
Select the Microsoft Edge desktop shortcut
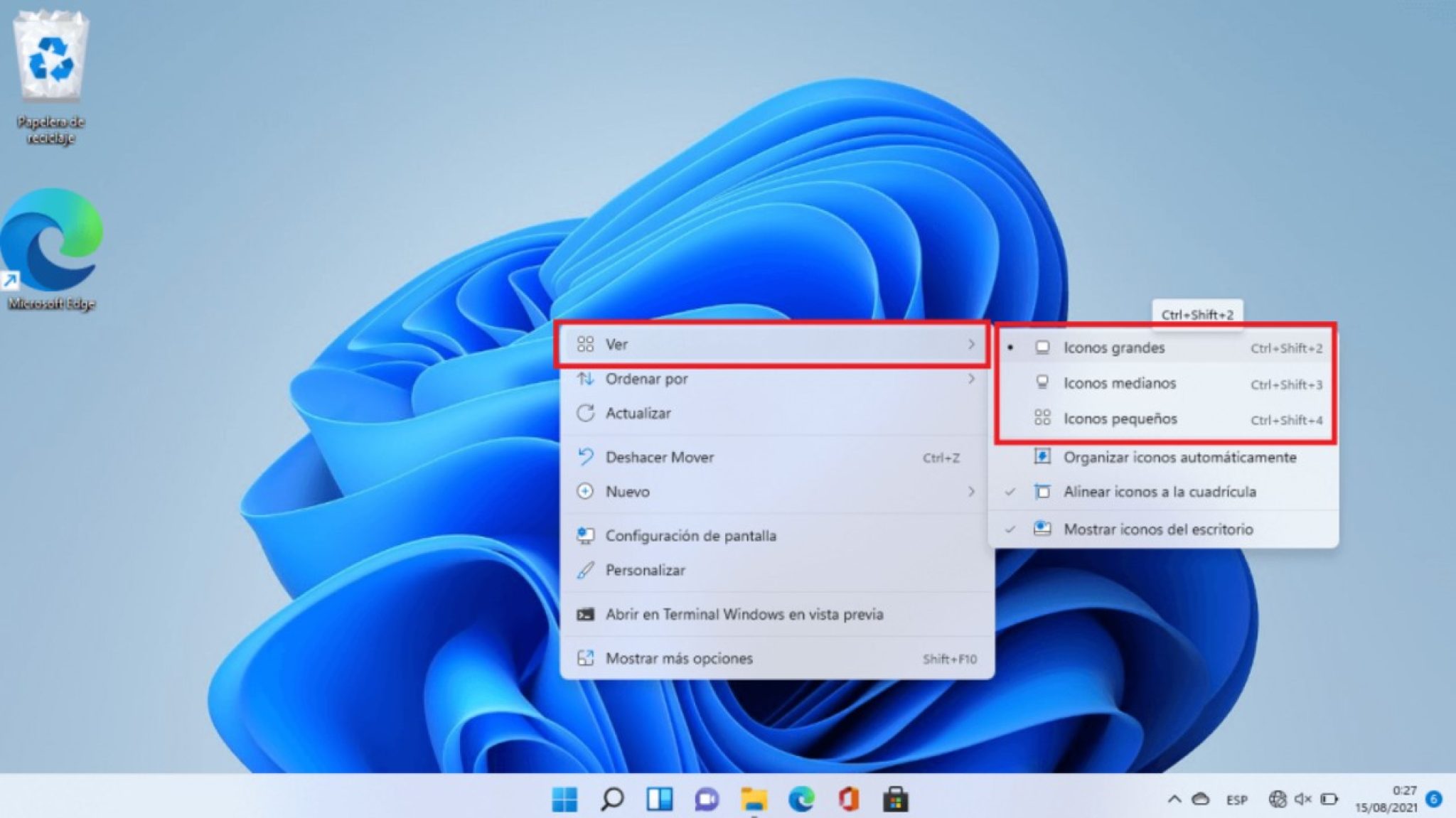pos(51,249)
